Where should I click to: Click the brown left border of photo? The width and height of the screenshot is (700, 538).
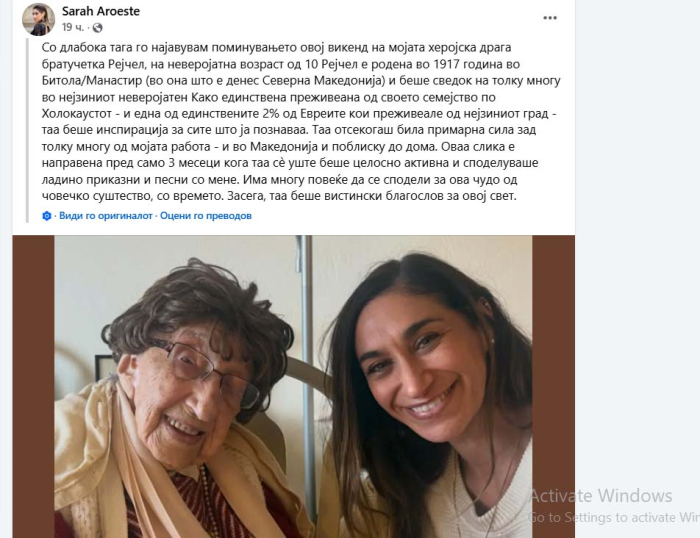(x=33, y=387)
